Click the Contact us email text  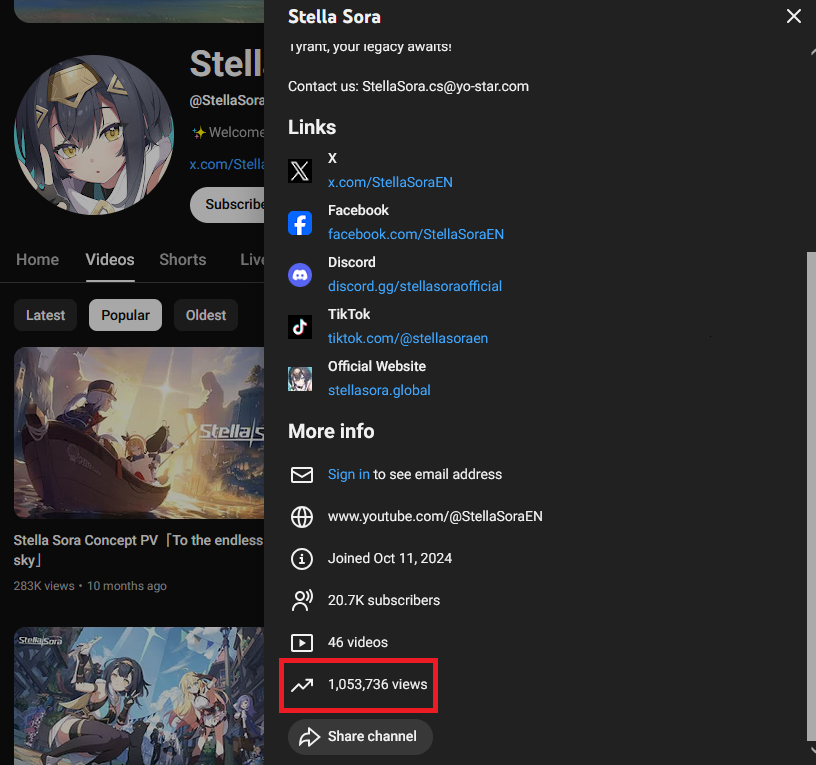(x=409, y=86)
